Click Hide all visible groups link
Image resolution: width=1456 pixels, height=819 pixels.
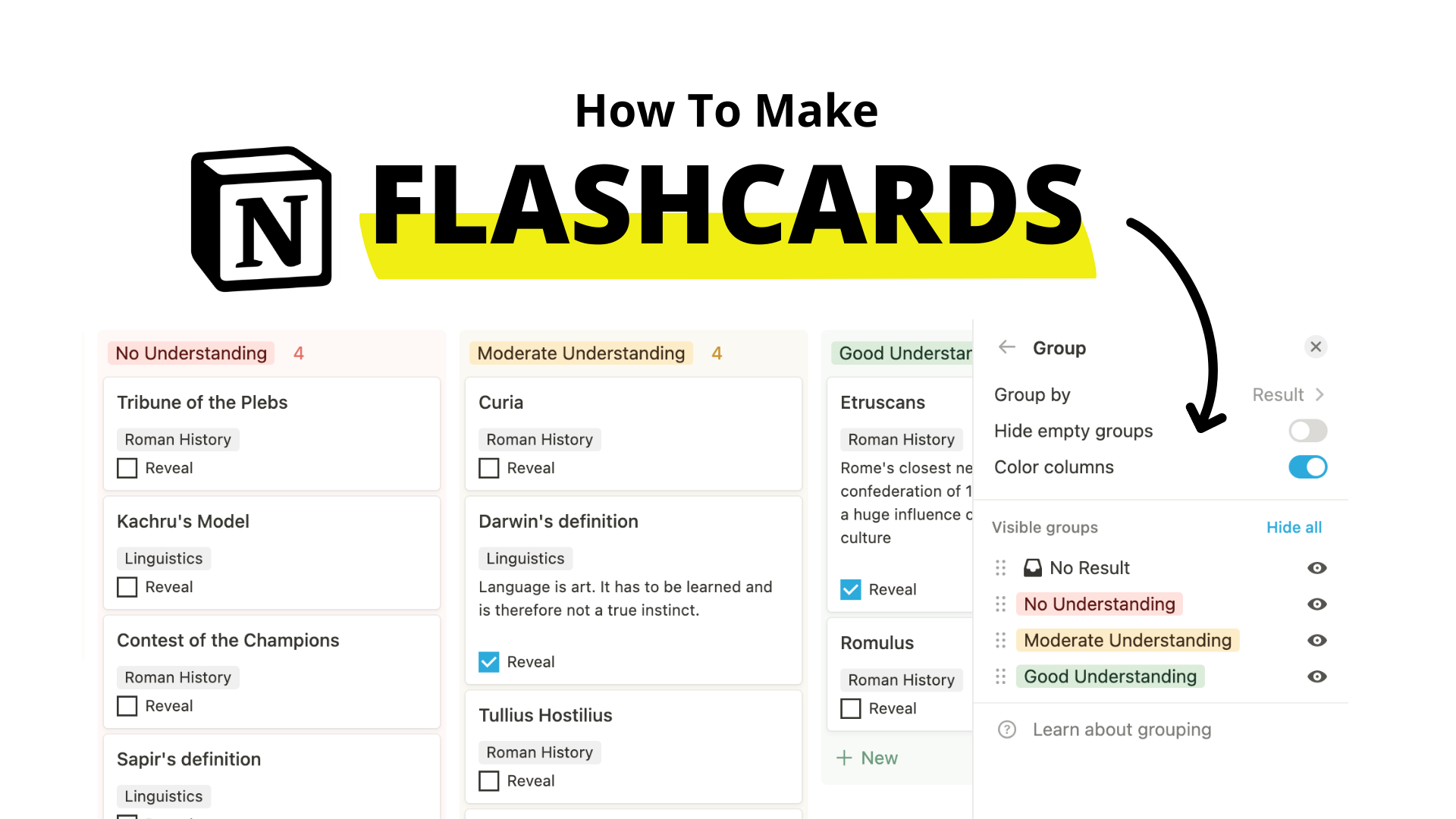pos(1294,527)
